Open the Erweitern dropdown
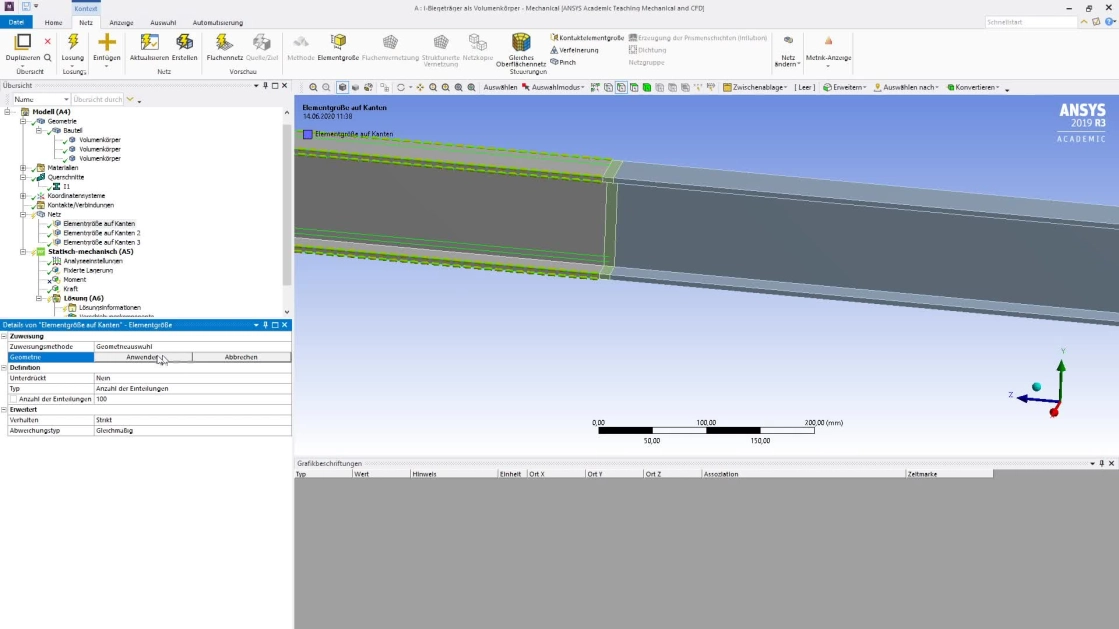 [844, 87]
